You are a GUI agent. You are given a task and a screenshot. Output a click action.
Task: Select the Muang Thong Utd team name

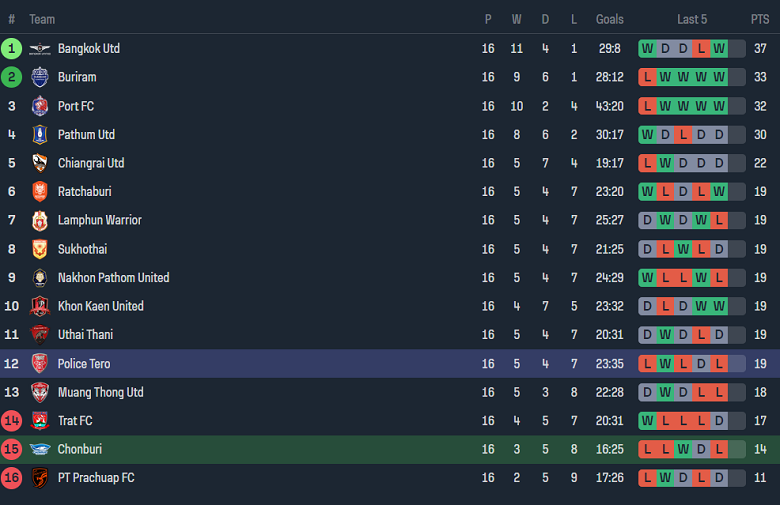100,393
